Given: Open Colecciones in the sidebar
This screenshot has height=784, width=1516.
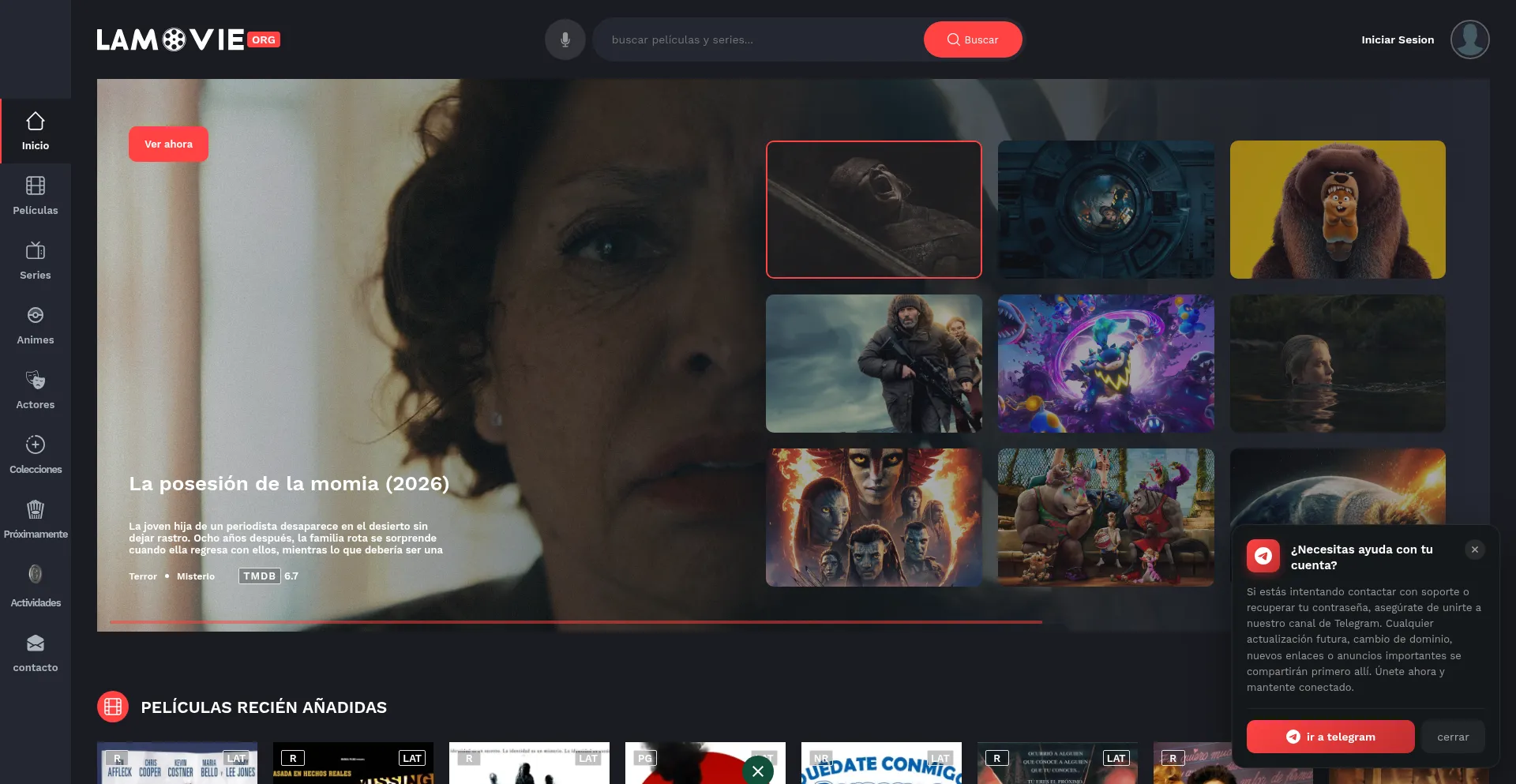Looking at the screenshot, I should [x=36, y=455].
